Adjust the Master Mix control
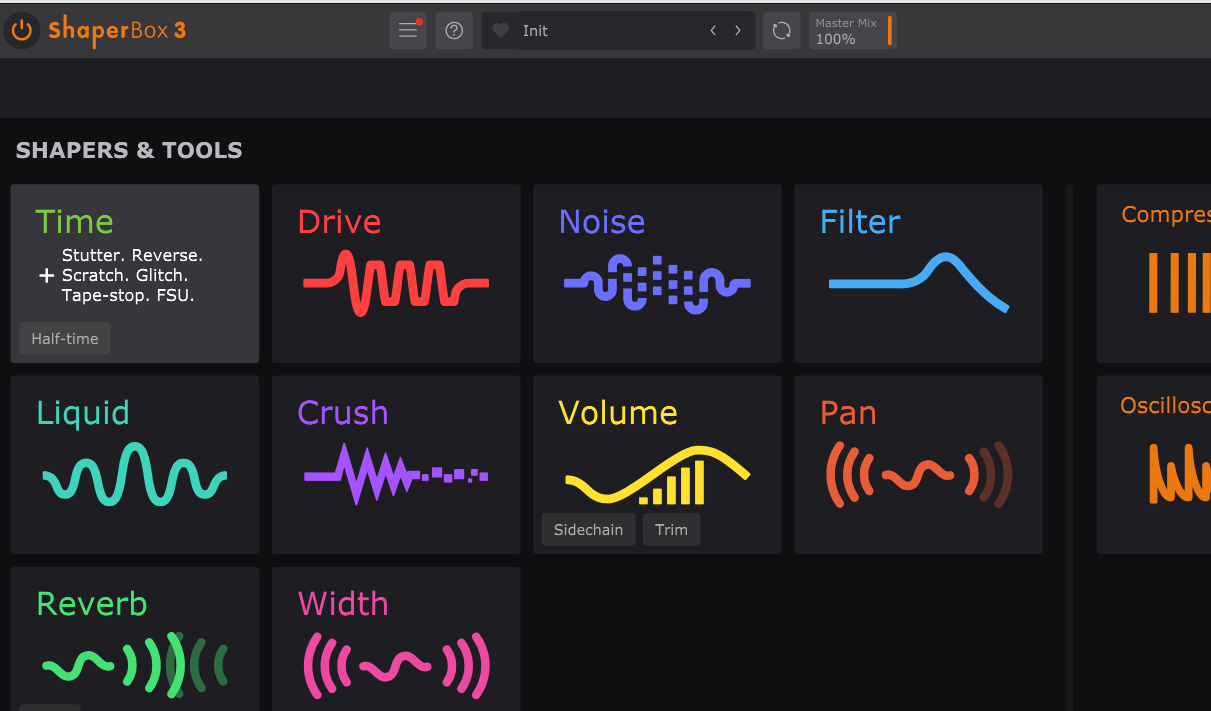The width and height of the screenshot is (1211, 711). pyautogui.click(x=853, y=31)
